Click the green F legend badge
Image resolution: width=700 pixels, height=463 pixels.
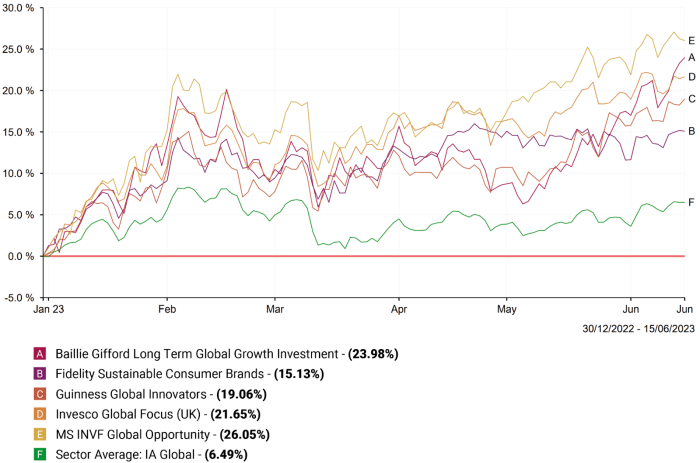[x=40, y=454]
